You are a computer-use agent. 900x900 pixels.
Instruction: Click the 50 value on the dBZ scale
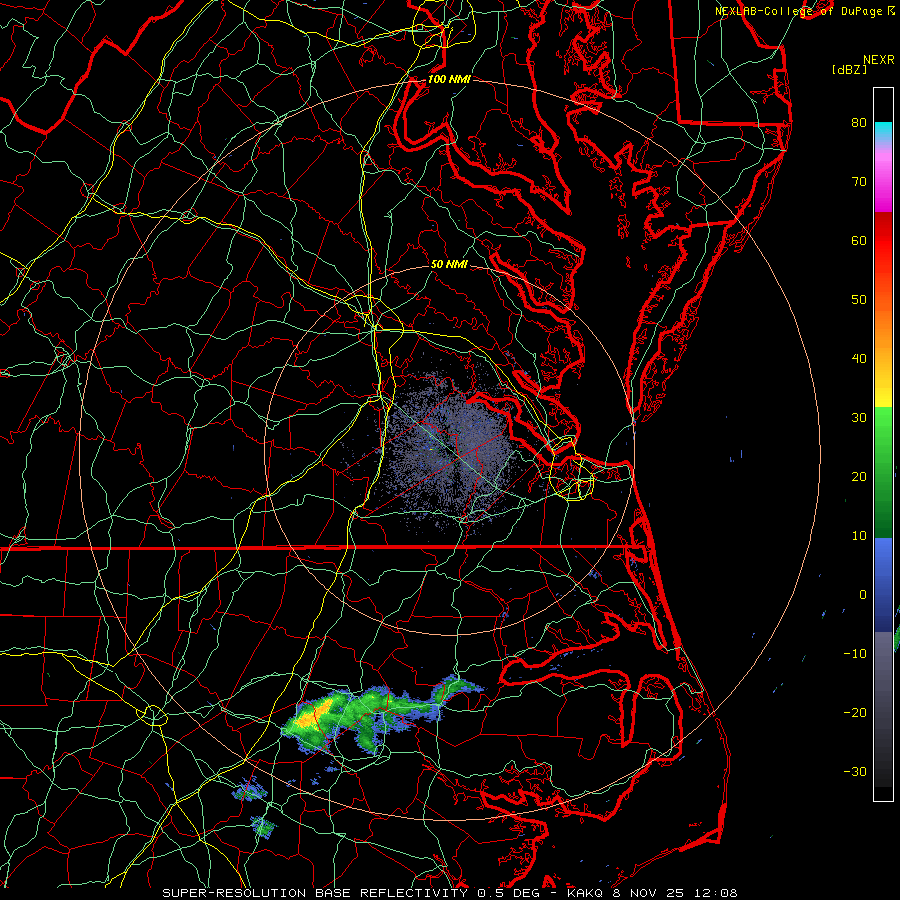(x=859, y=300)
